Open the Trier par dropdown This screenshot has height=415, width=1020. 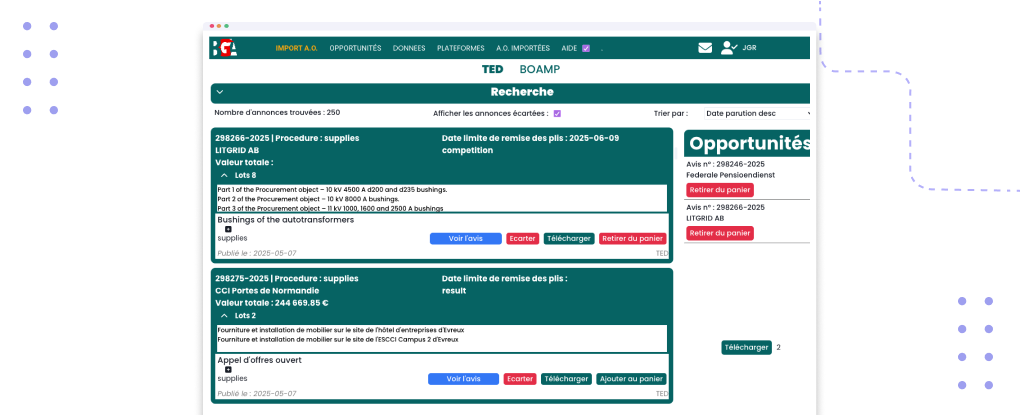[758, 113]
